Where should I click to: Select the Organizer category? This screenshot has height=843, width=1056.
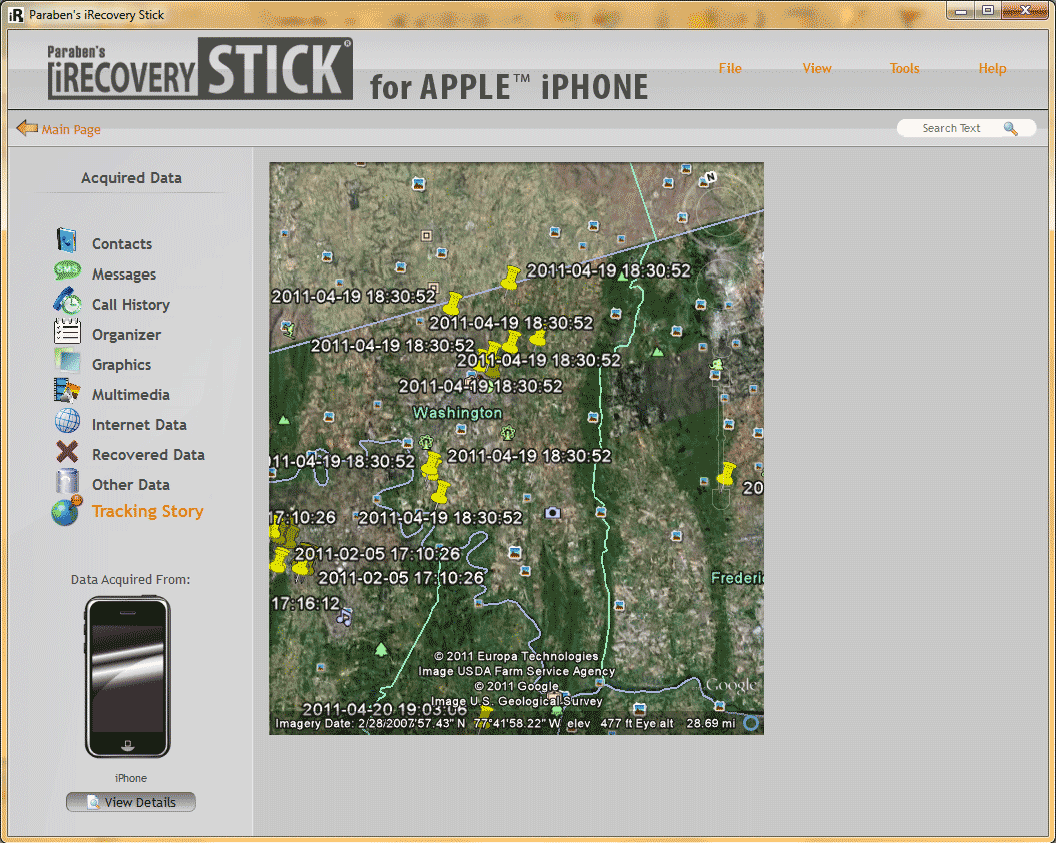(127, 335)
